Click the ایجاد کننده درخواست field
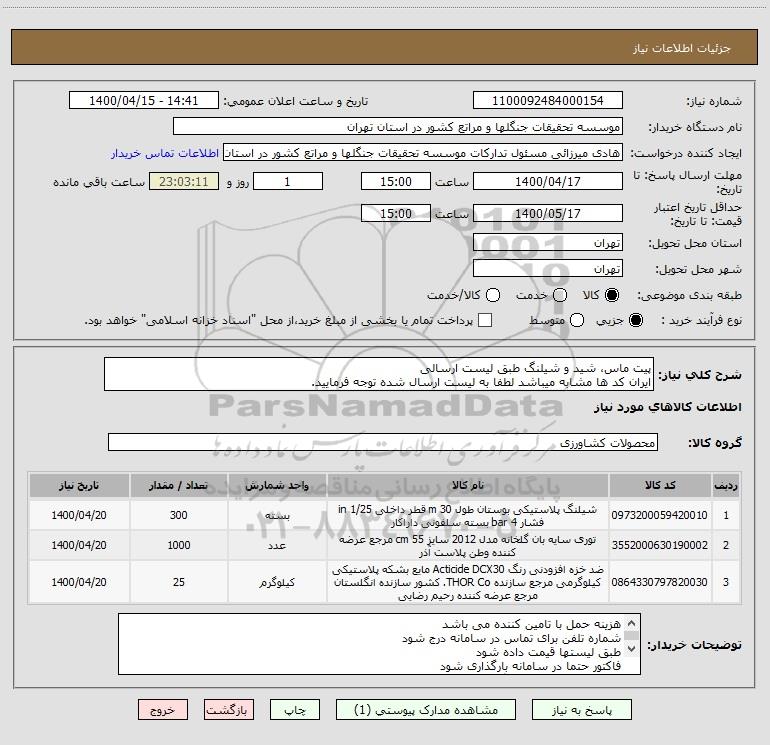The height and width of the screenshot is (745, 770). coord(422,153)
